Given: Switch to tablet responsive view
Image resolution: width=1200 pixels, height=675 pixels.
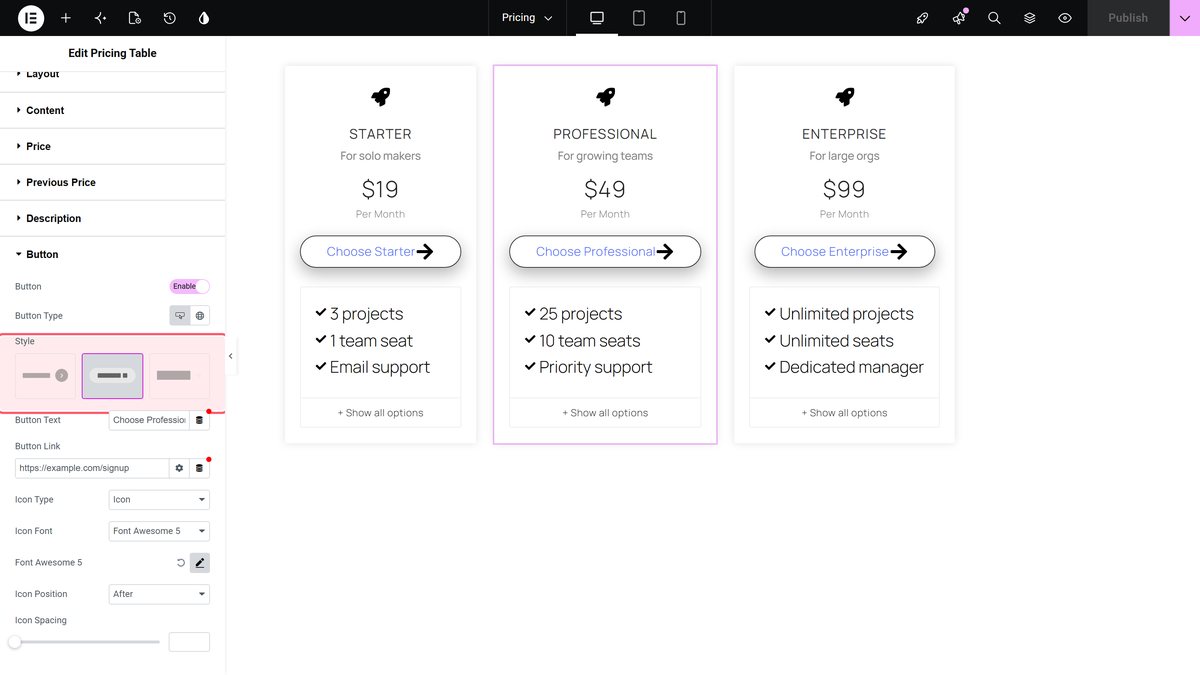Looking at the screenshot, I should click(x=639, y=18).
